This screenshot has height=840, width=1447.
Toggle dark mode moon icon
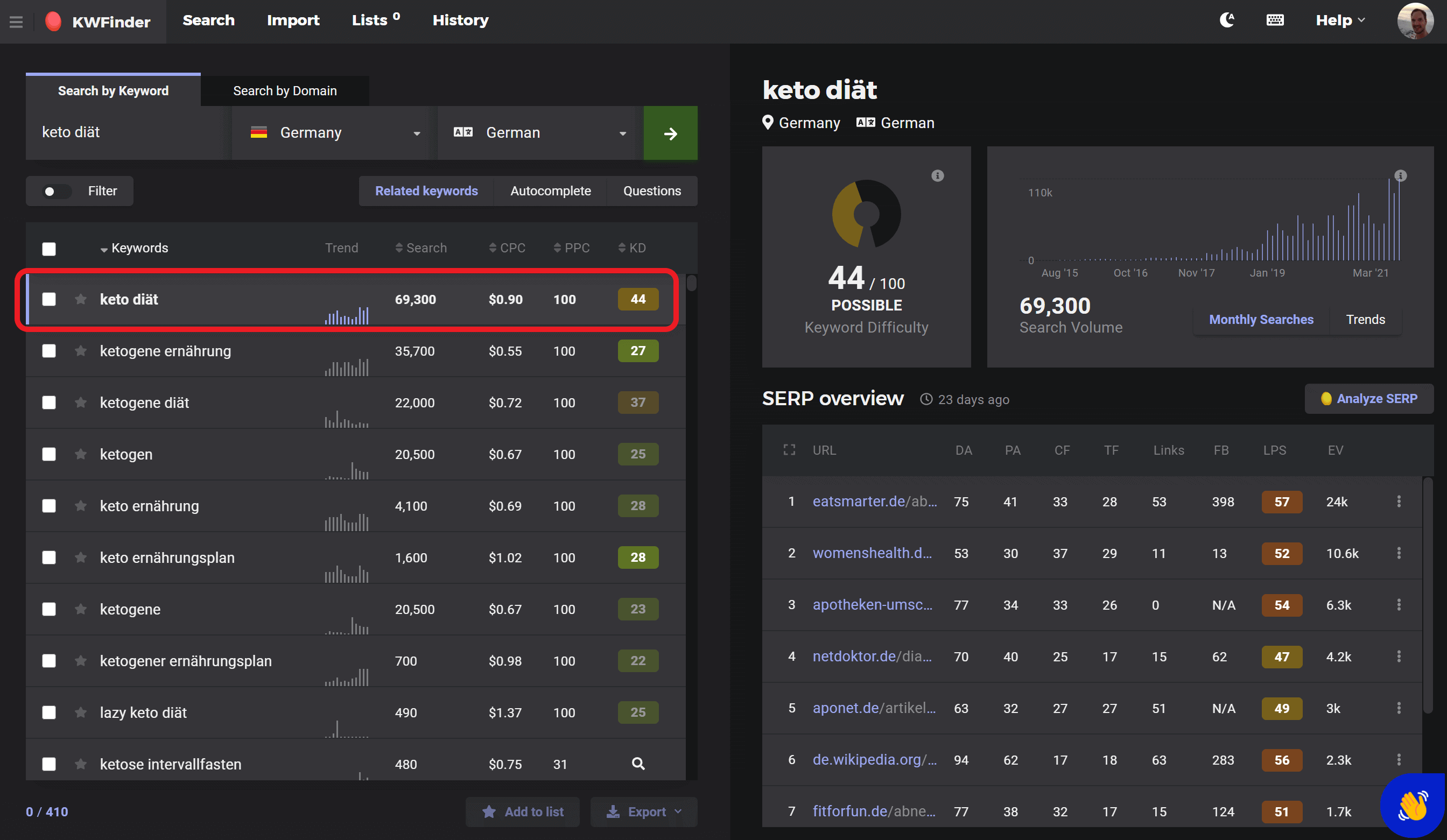tap(1226, 20)
